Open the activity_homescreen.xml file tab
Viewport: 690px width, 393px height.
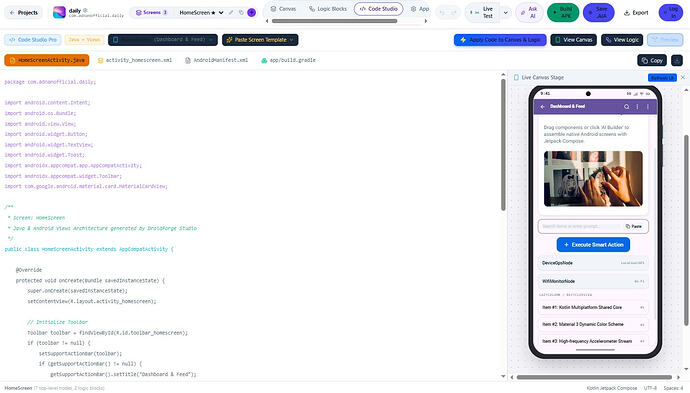(x=135, y=60)
